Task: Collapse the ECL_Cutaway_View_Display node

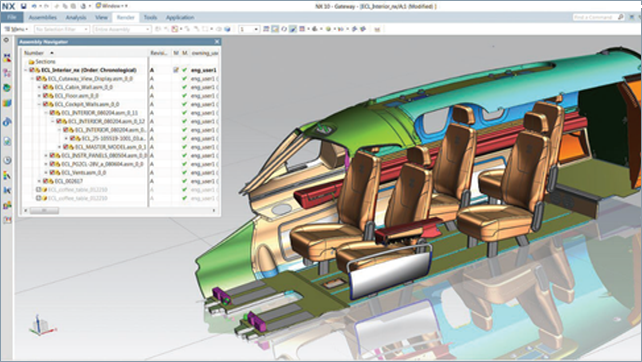Action: [x=33, y=79]
